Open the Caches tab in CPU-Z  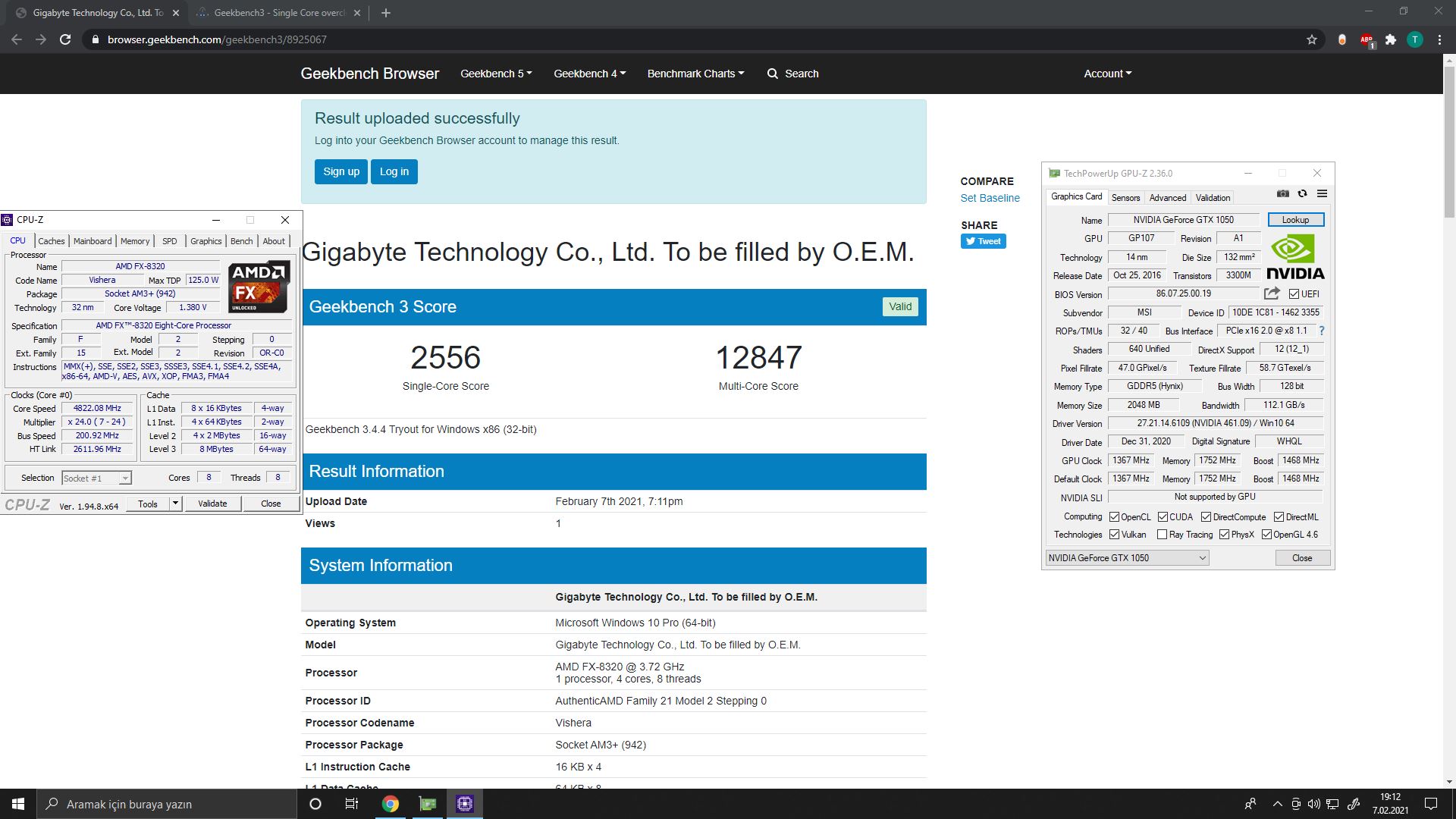click(x=51, y=241)
